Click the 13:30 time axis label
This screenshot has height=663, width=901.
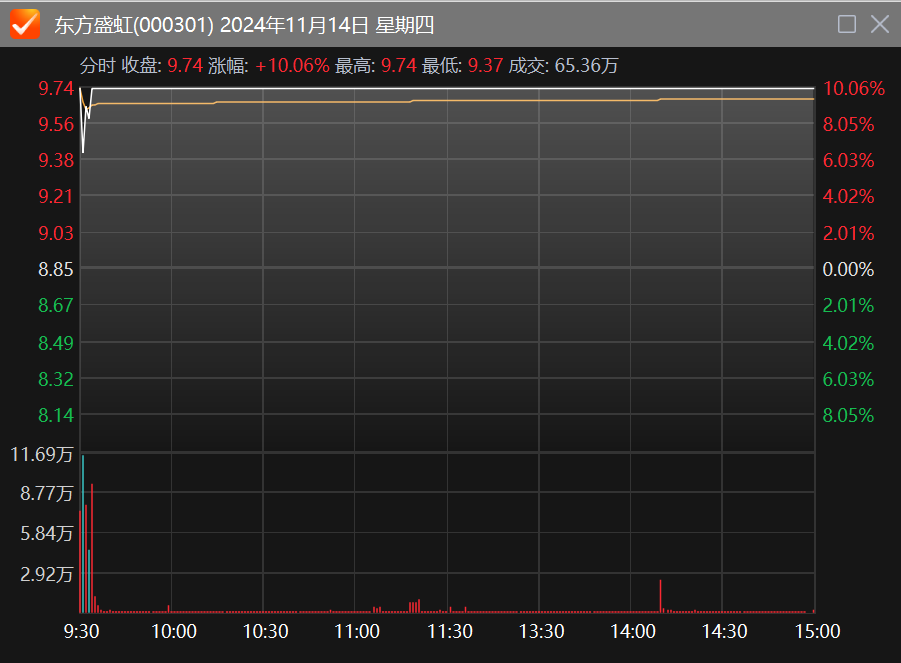[541, 632]
